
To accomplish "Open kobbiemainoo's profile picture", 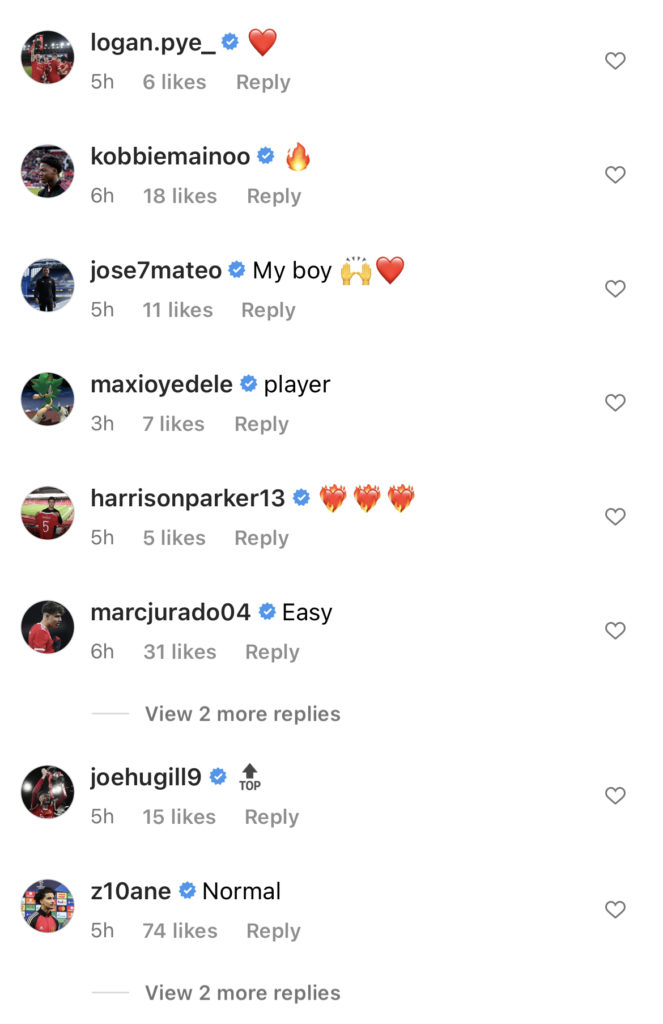I will (x=48, y=171).
